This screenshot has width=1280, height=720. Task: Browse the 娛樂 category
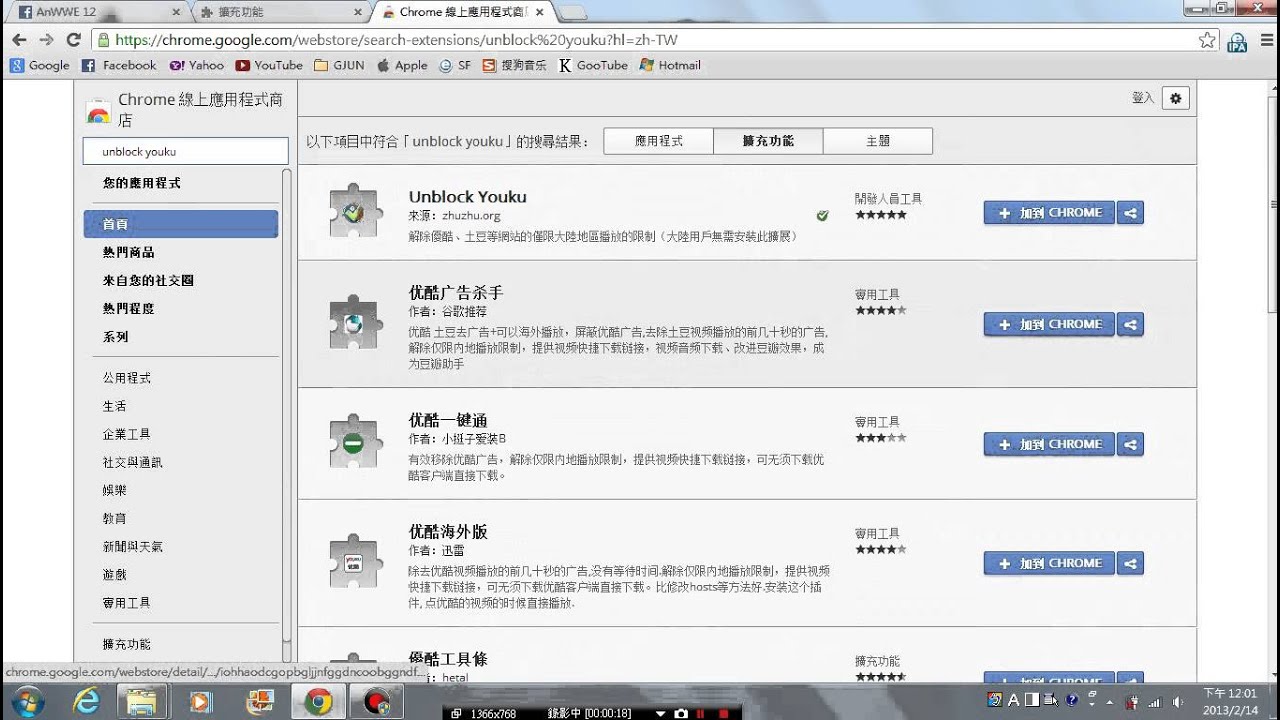(114, 490)
